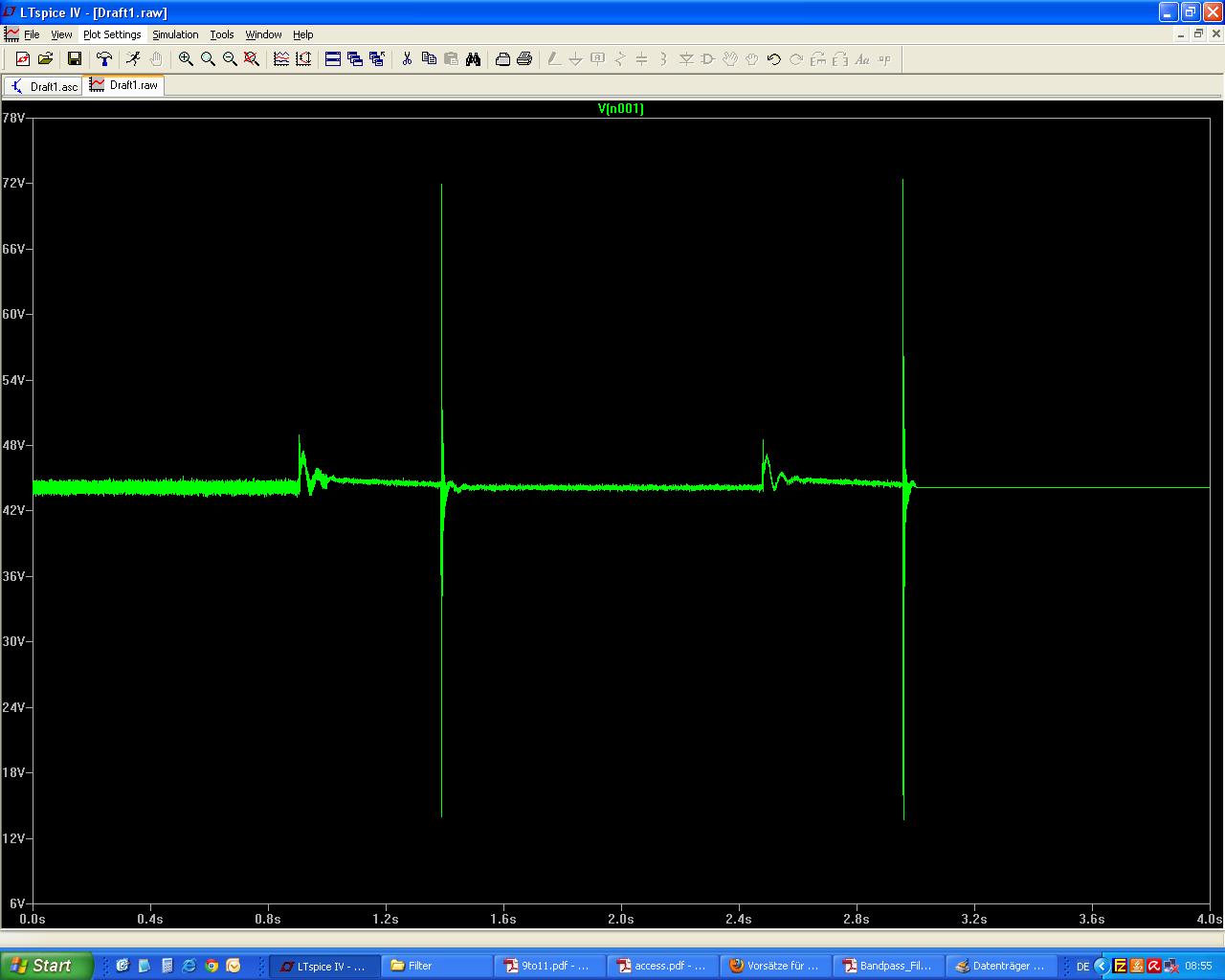This screenshot has width=1225, height=980.
Task: Click the Cascade windows icon
Action: click(x=355, y=59)
